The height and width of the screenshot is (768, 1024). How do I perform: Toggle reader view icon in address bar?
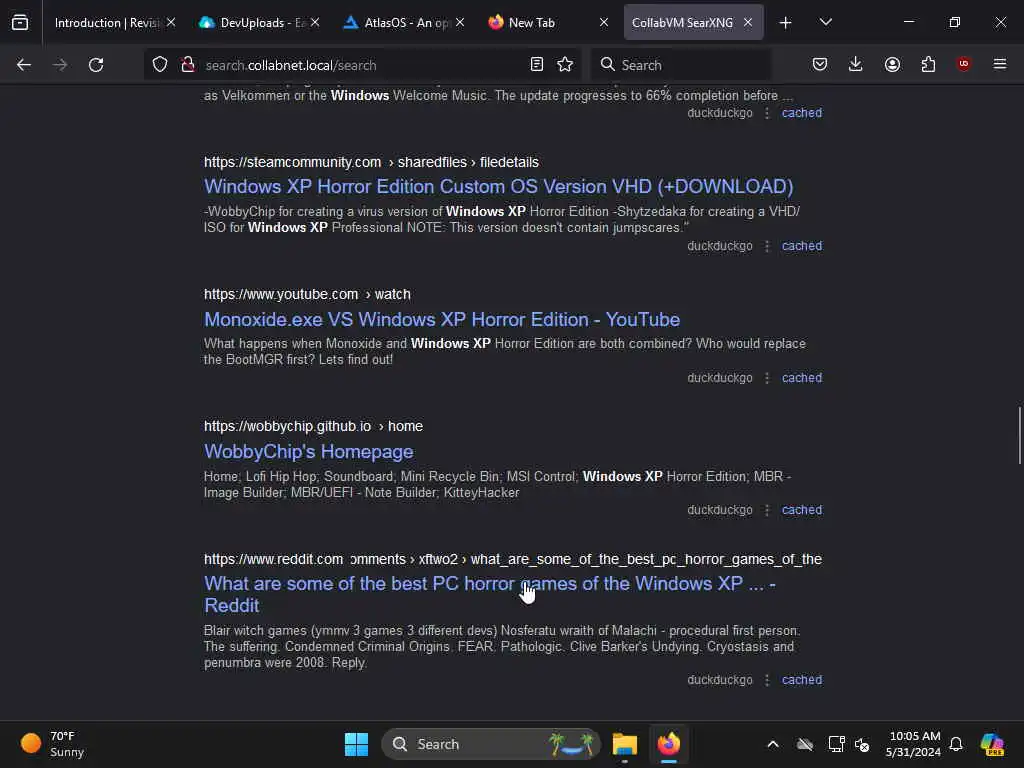537,65
